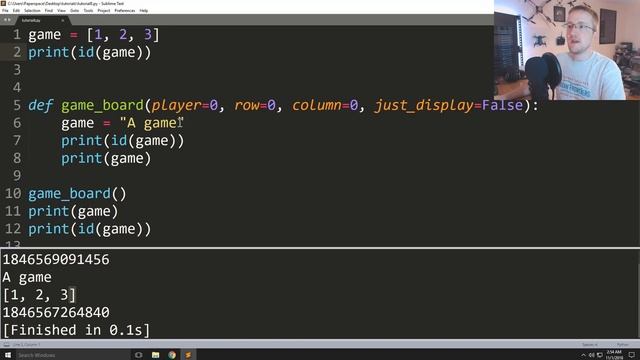Open the Selection menu

pyautogui.click(x=32, y=11)
